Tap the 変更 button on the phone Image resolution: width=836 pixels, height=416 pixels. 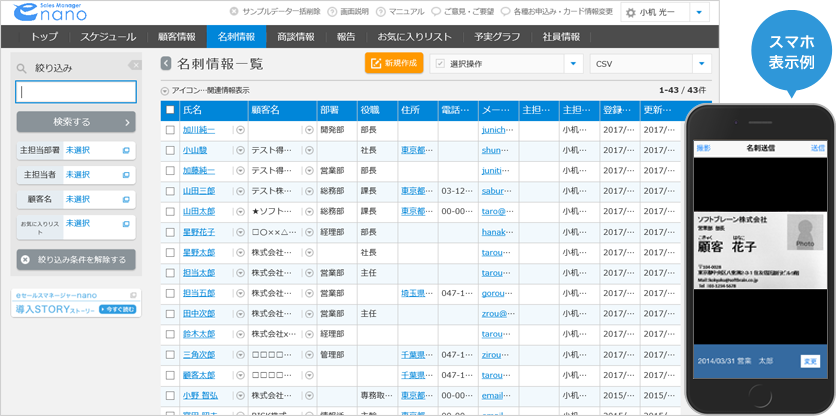coord(810,361)
